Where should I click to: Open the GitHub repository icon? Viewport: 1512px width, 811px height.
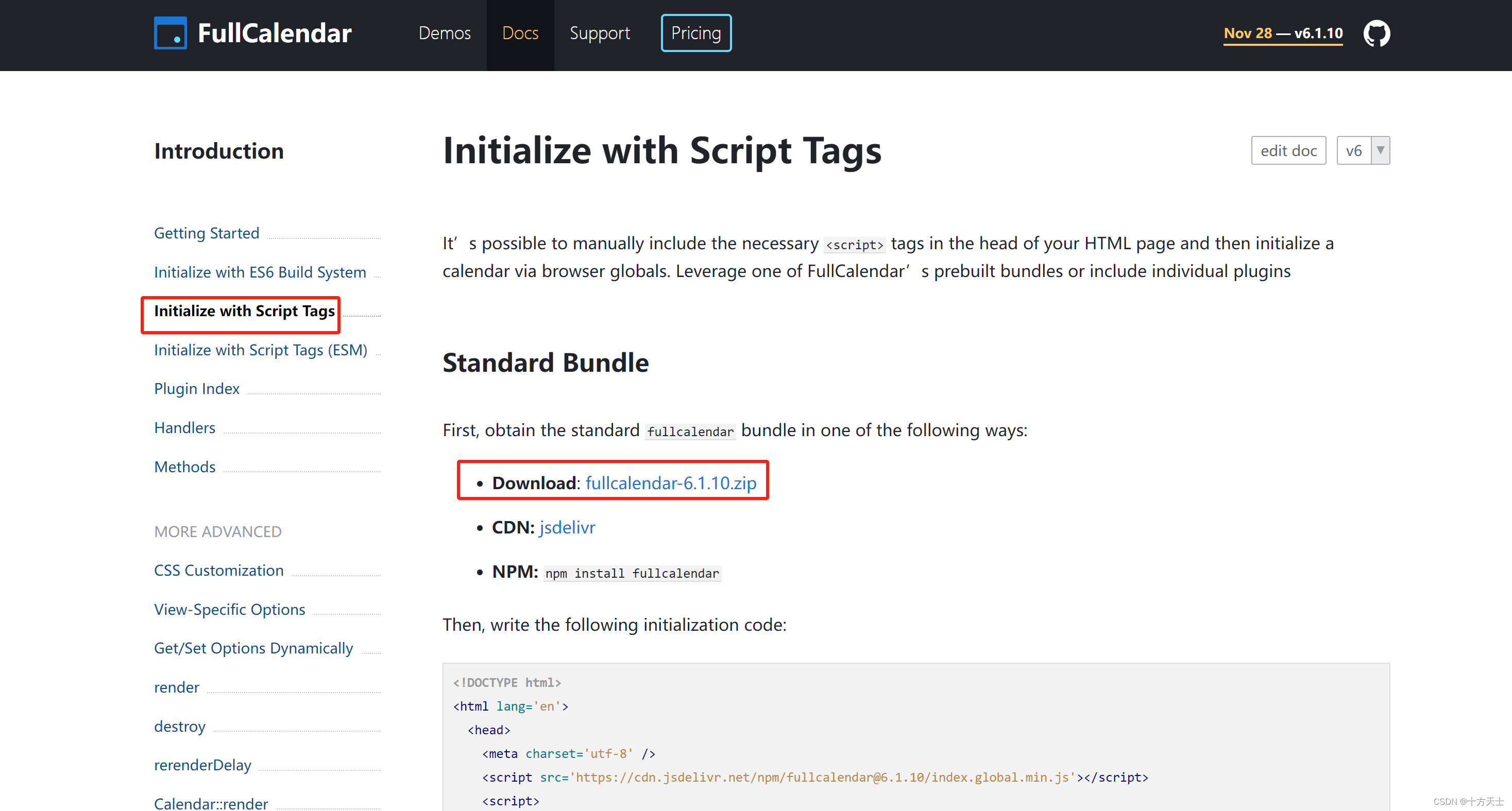(1377, 33)
